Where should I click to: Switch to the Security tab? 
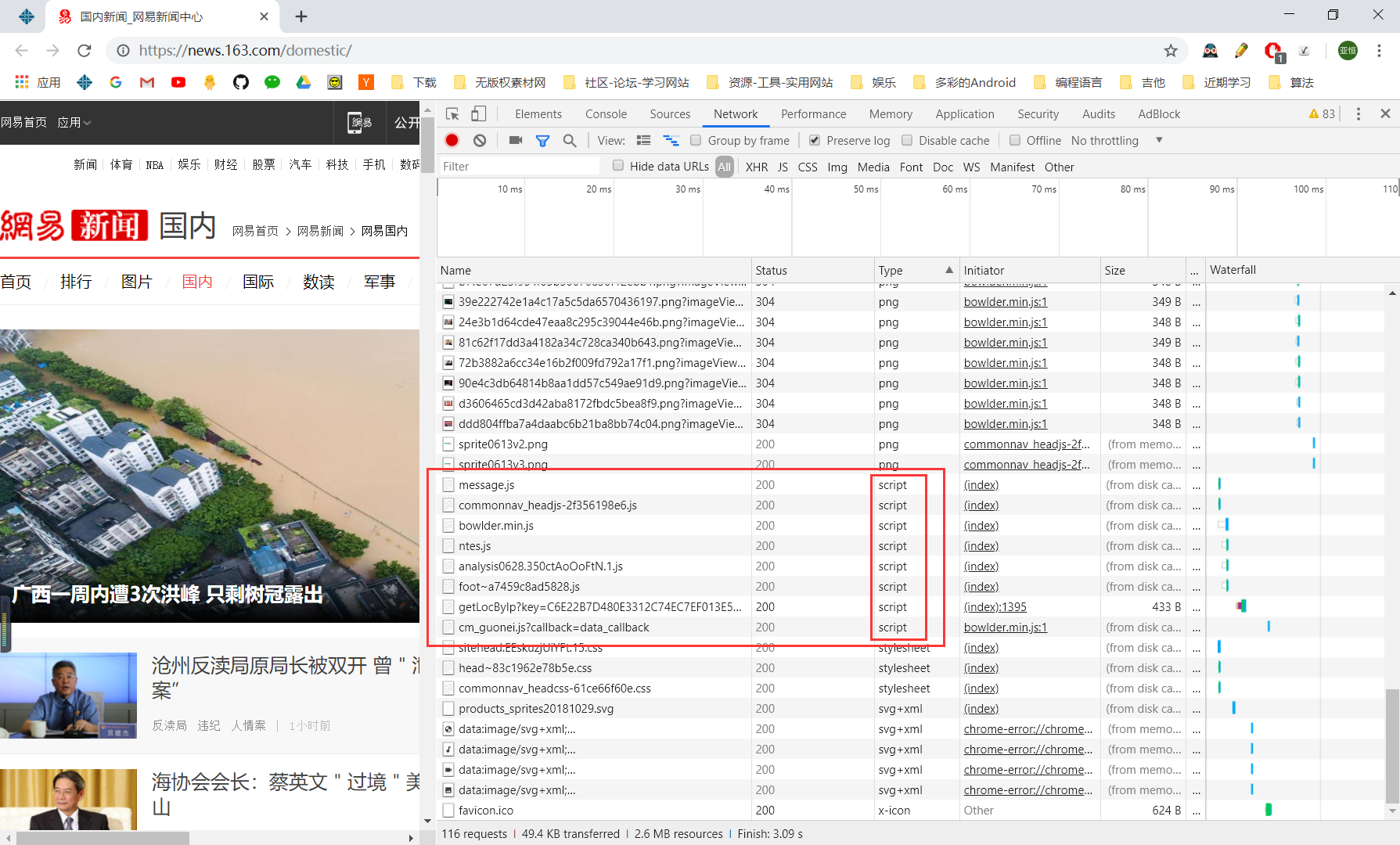pos(1038,114)
